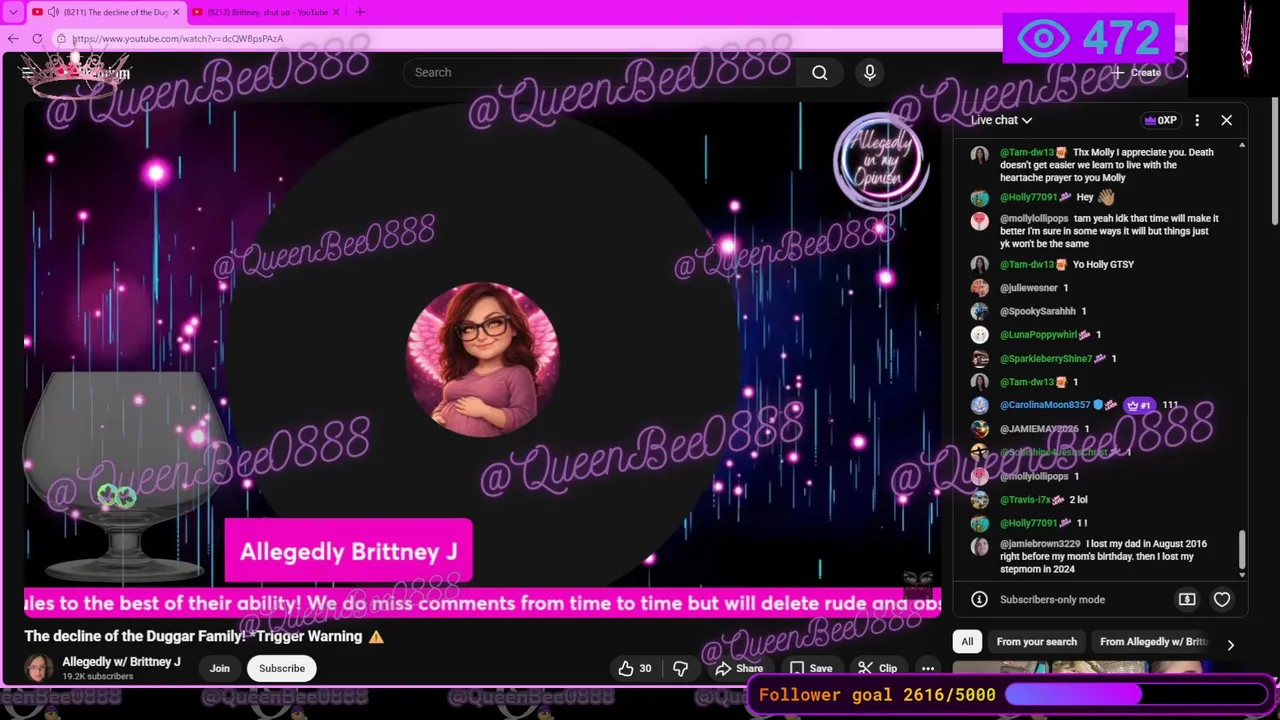View Subscribers-only mode info icon

pyautogui.click(x=980, y=599)
